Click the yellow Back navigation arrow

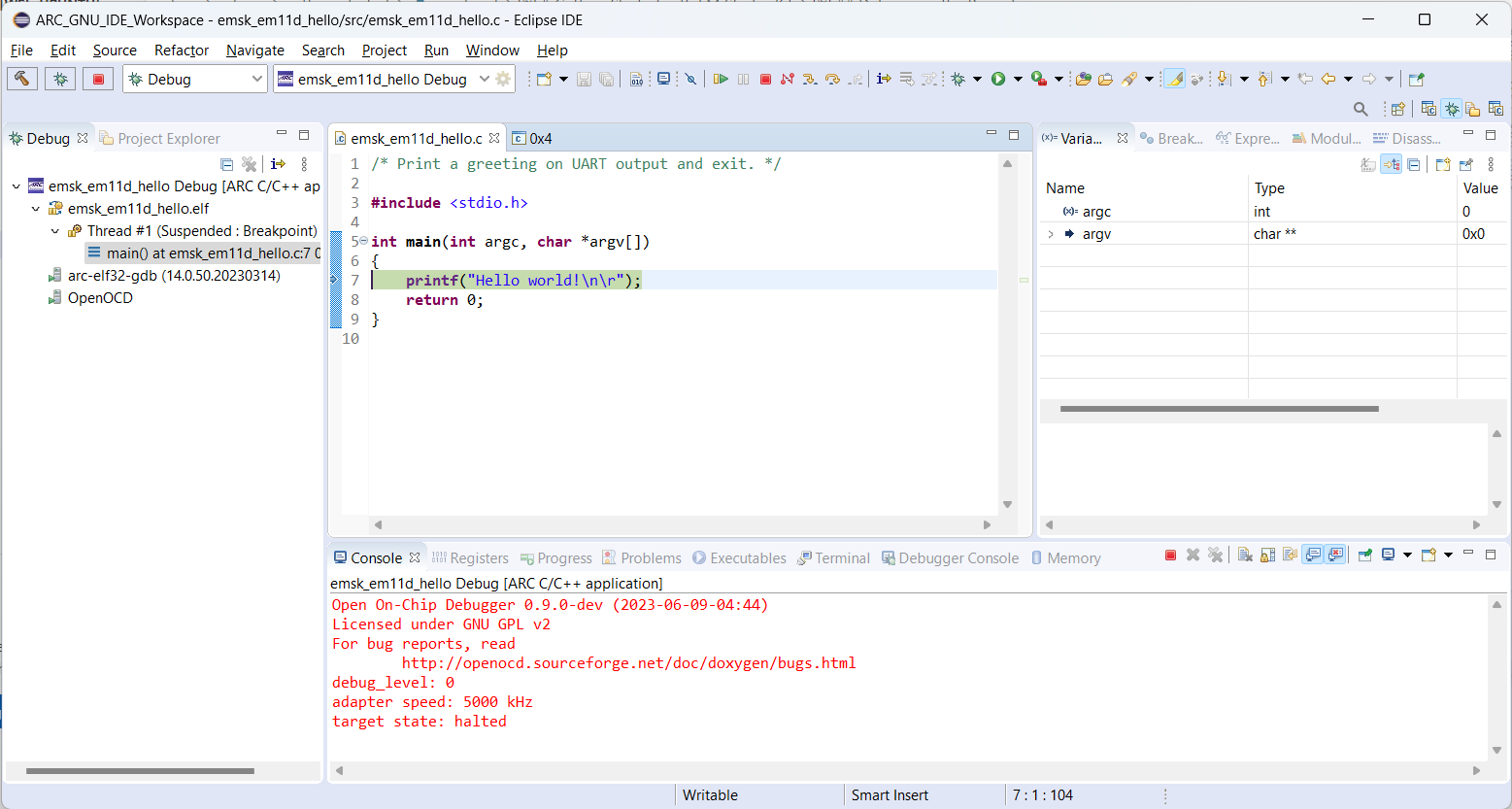point(1327,79)
